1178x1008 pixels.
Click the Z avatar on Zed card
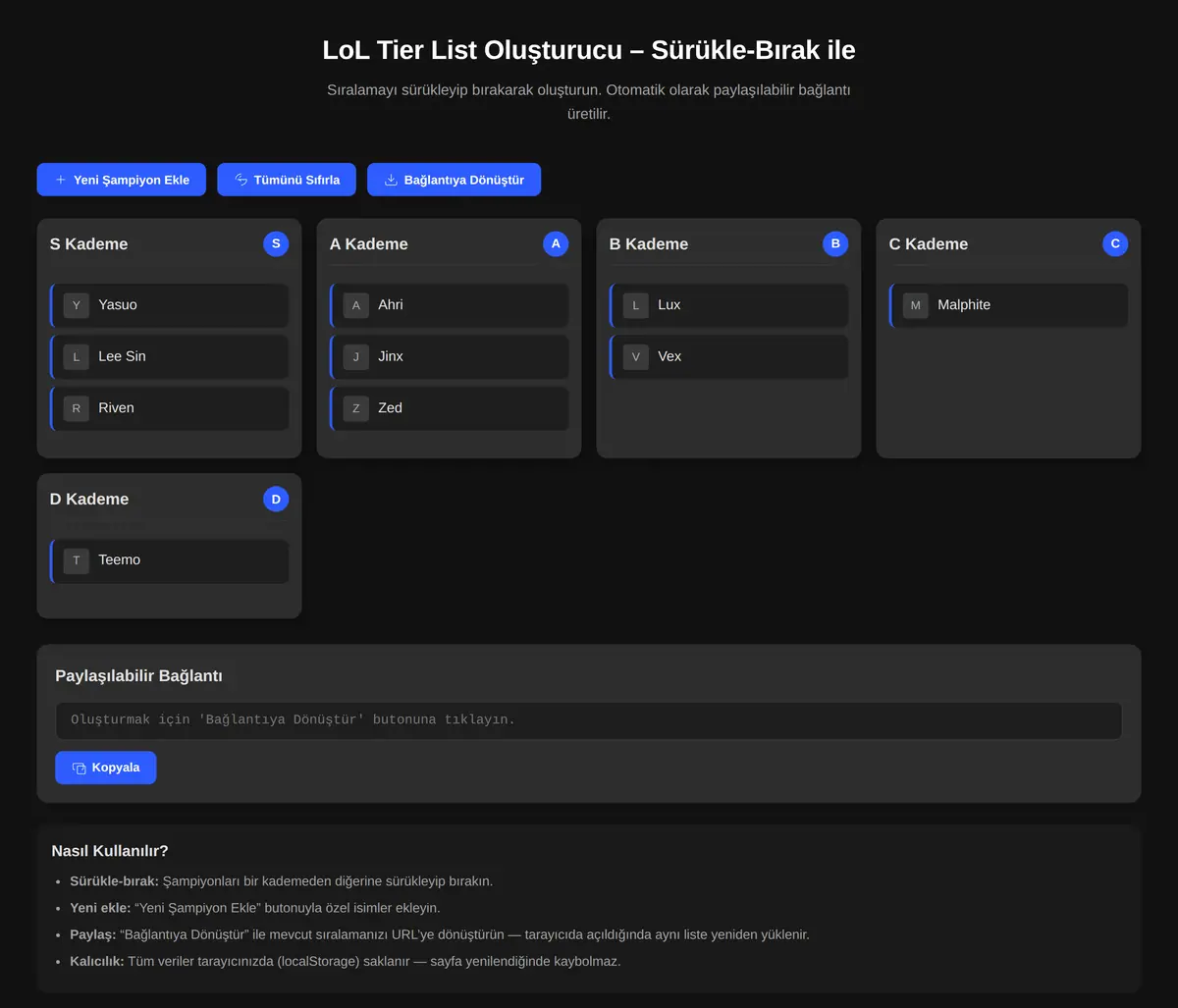tap(356, 408)
